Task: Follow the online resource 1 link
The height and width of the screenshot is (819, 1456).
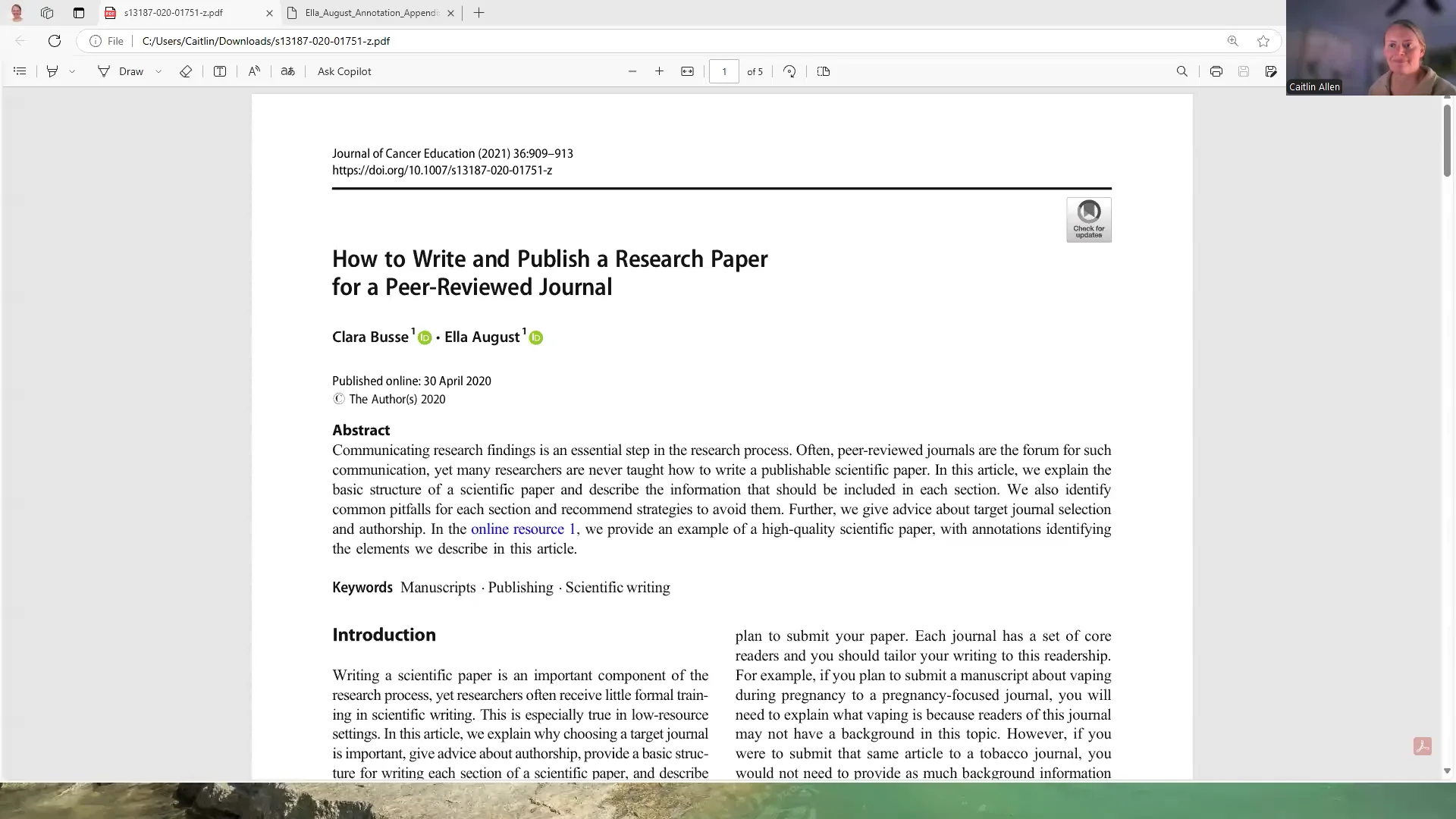Action: 522,529
